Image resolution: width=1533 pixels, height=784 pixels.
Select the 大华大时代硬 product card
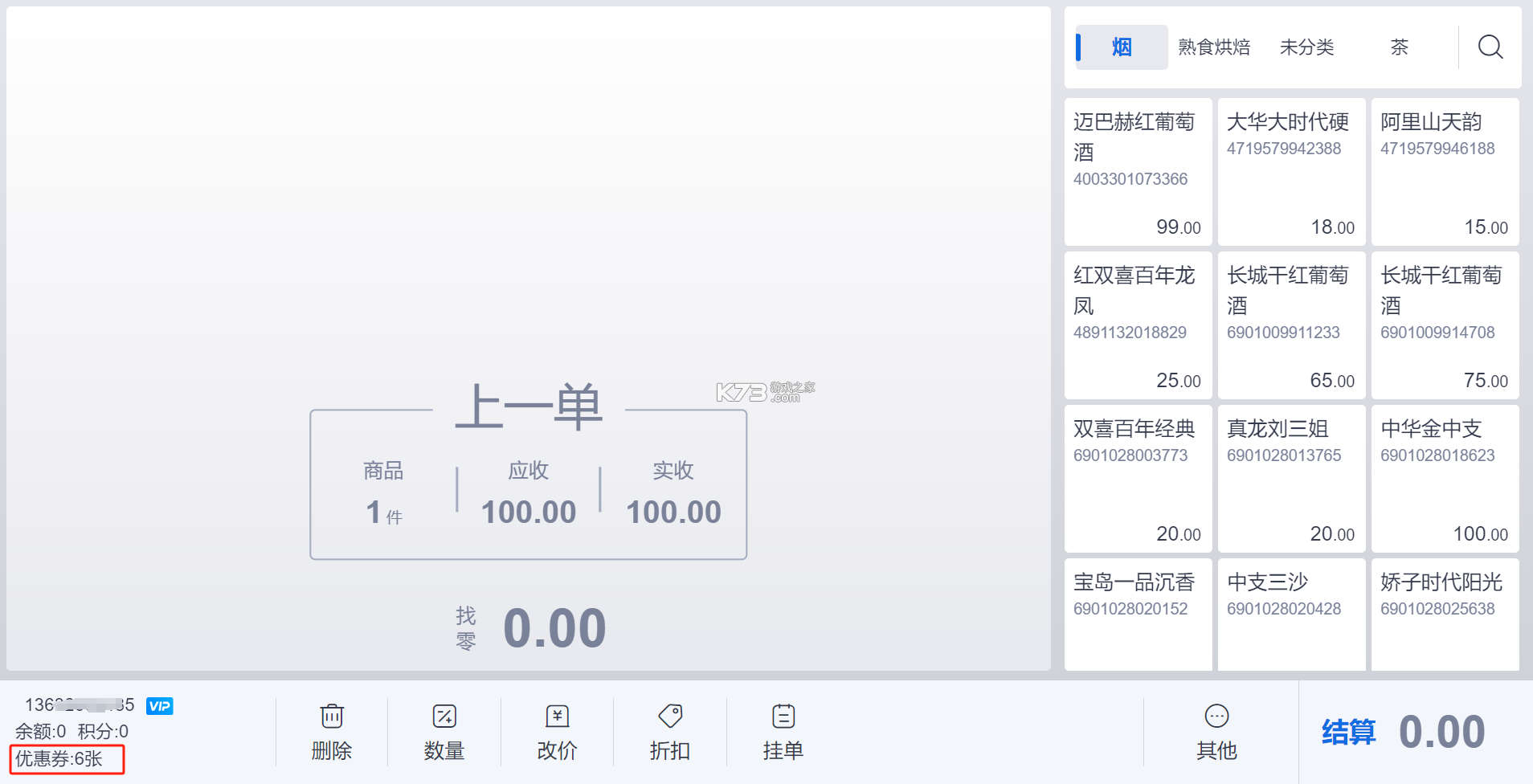pyautogui.click(x=1291, y=172)
